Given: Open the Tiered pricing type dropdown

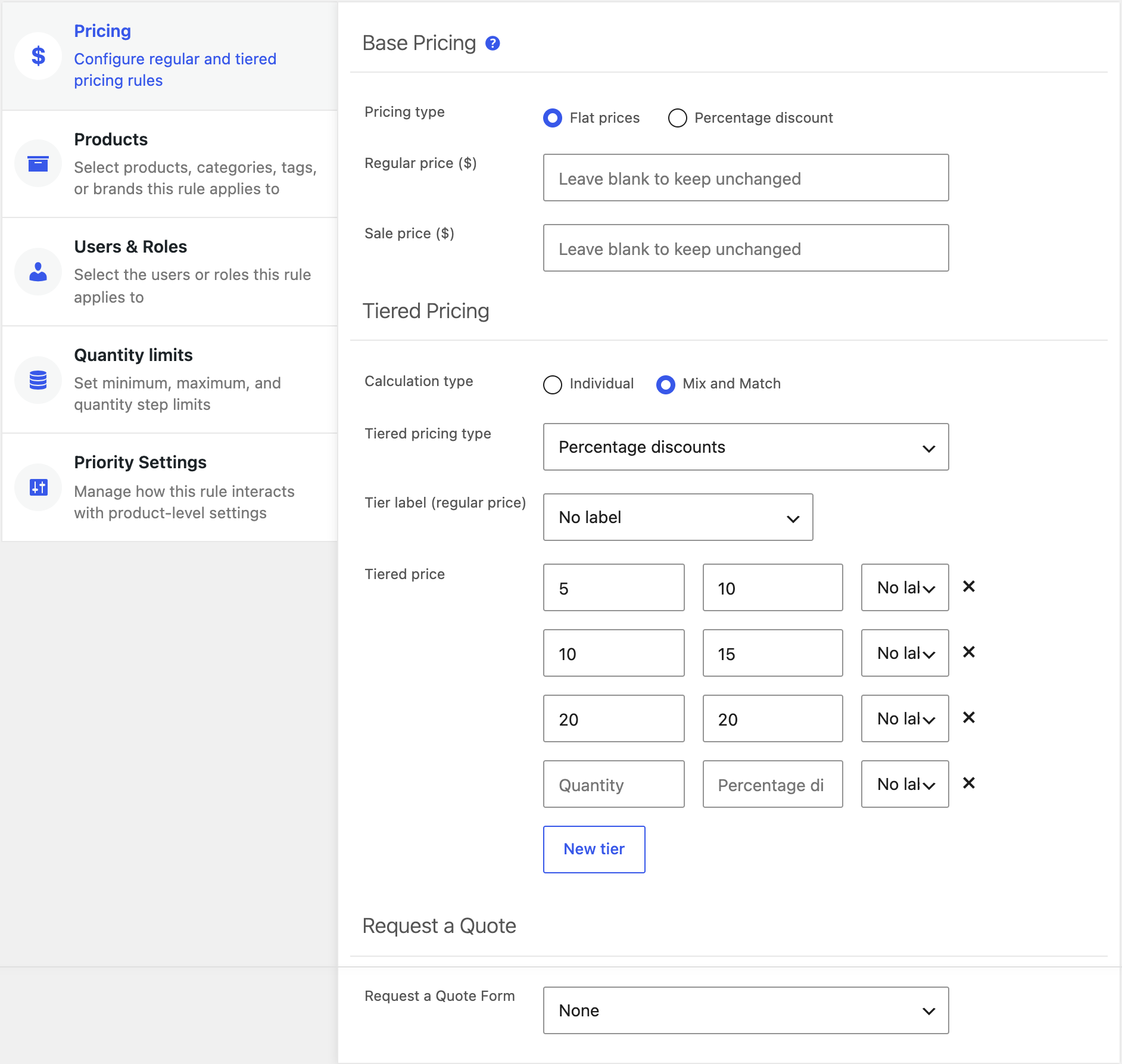Looking at the screenshot, I should click(x=746, y=447).
